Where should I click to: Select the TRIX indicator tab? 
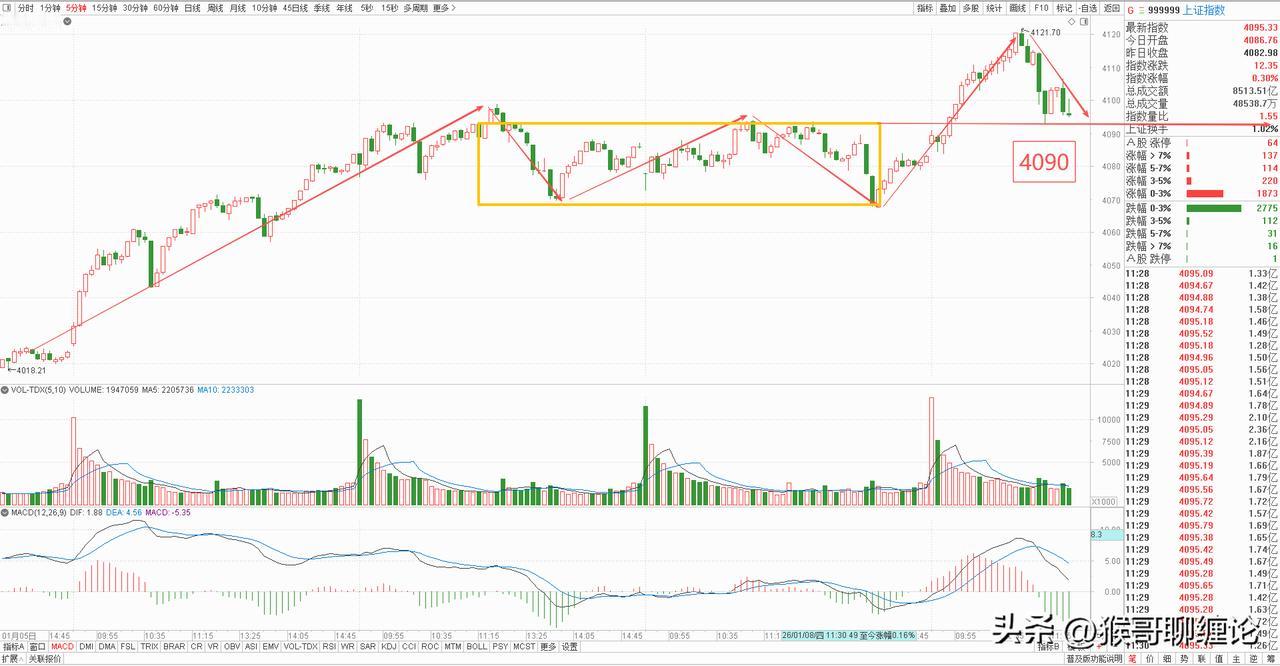point(150,647)
